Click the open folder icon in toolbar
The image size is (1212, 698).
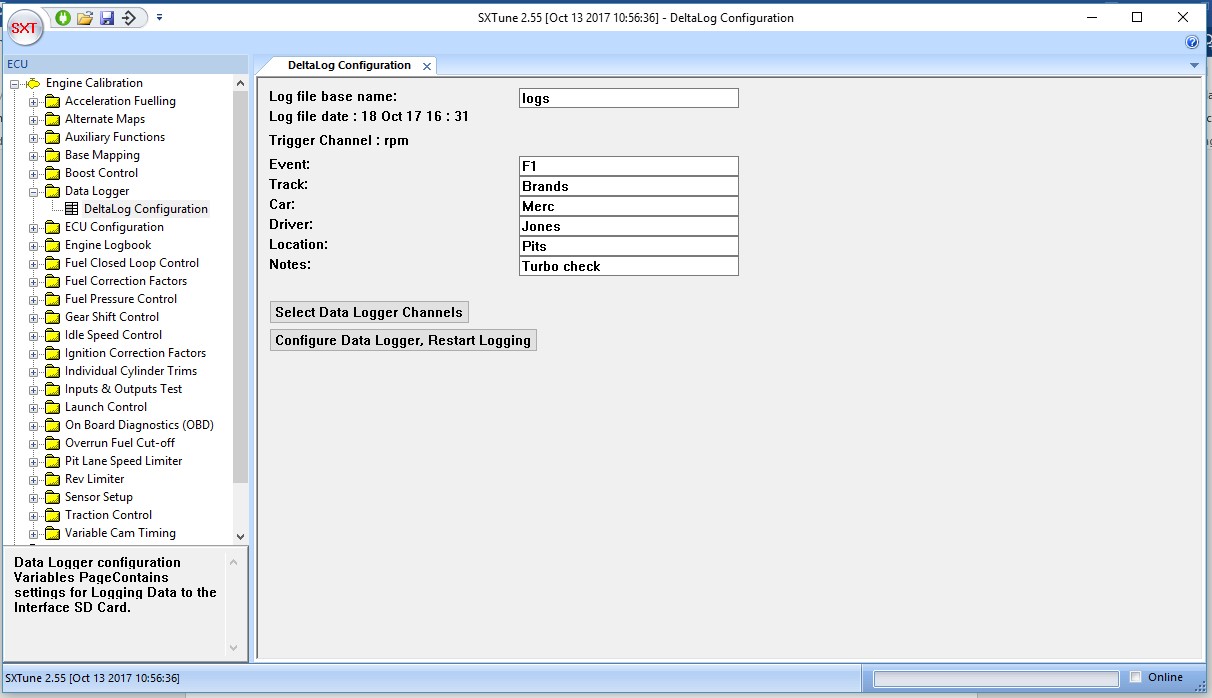click(85, 18)
